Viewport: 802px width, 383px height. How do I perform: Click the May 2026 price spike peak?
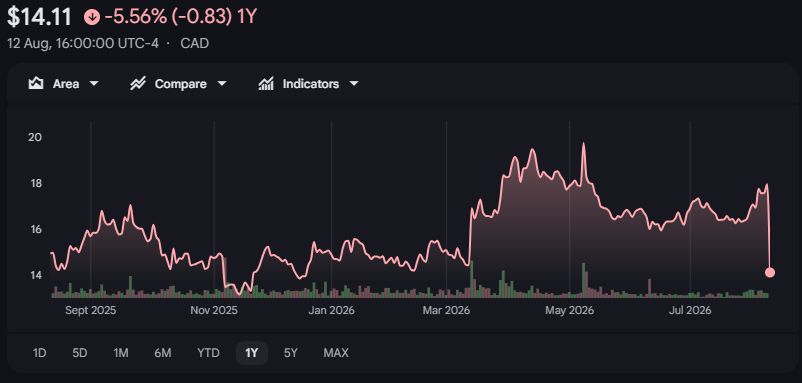point(583,144)
